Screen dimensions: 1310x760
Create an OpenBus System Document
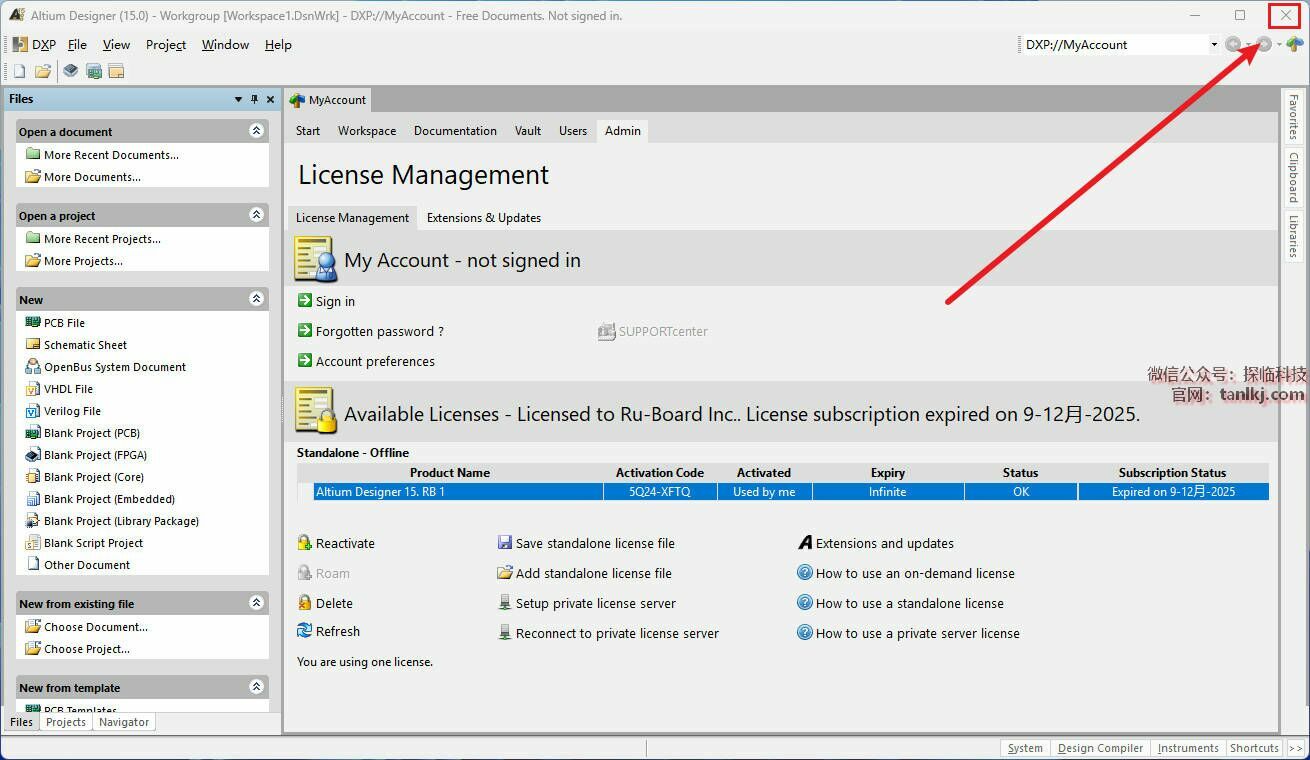[x=115, y=367]
